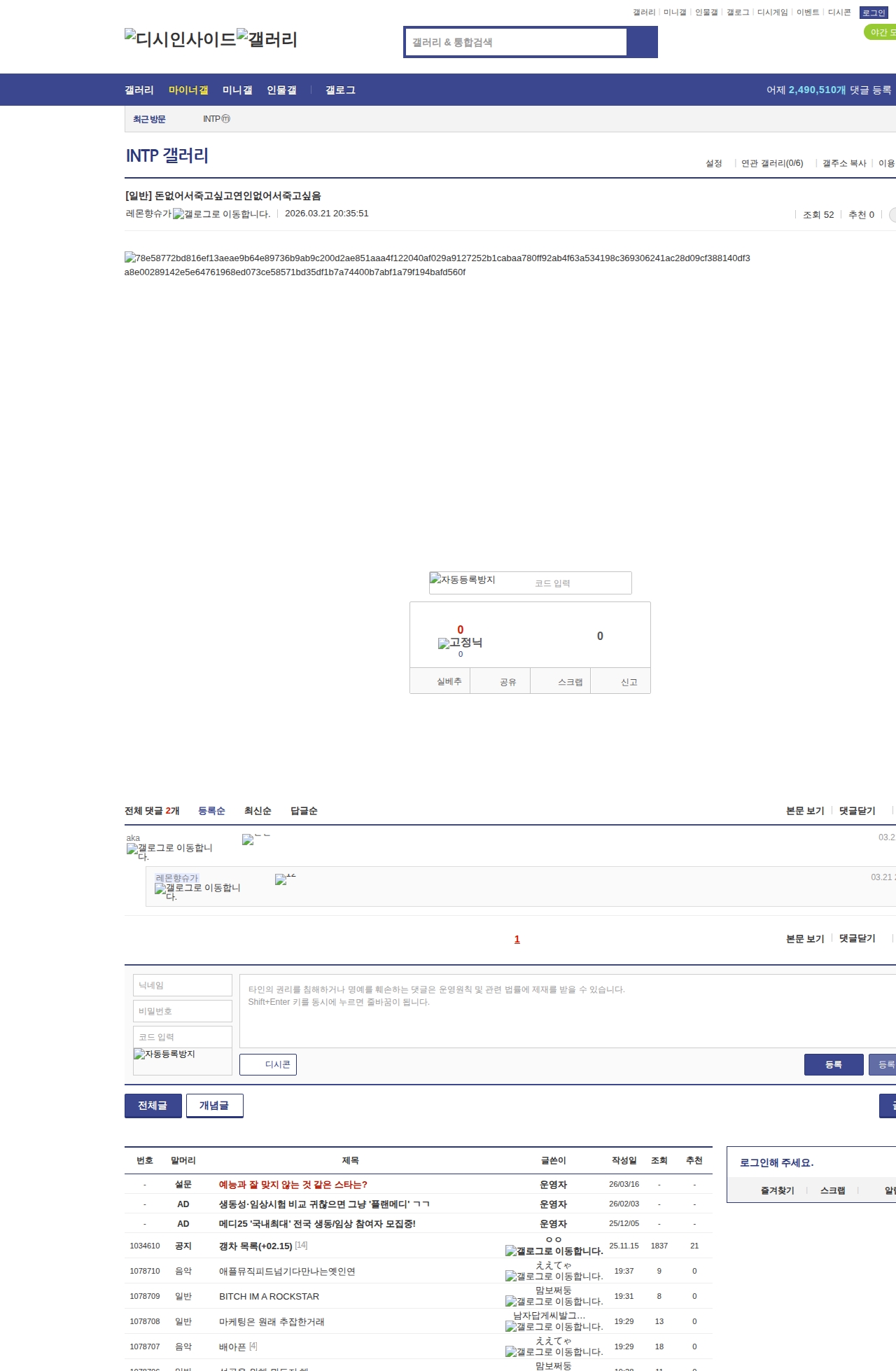Click the 코드 입력 field in the comment form

pyautogui.click(x=183, y=1037)
